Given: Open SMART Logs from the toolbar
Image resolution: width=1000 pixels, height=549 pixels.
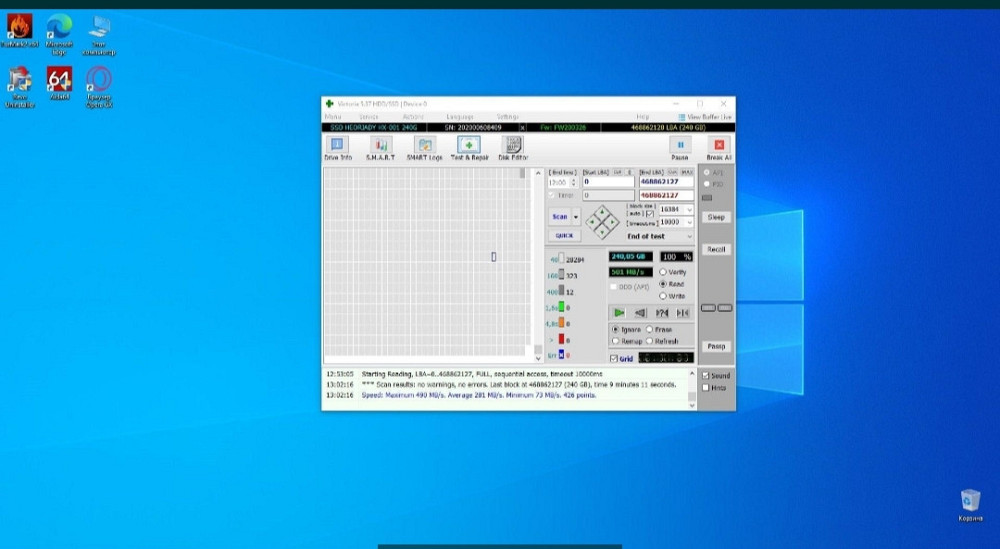Looking at the screenshot, I should click(424, 148).
